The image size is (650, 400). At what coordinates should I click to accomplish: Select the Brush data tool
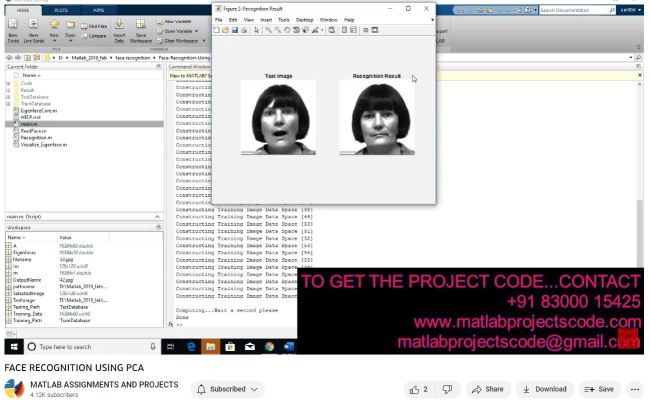tap(315, 30)
